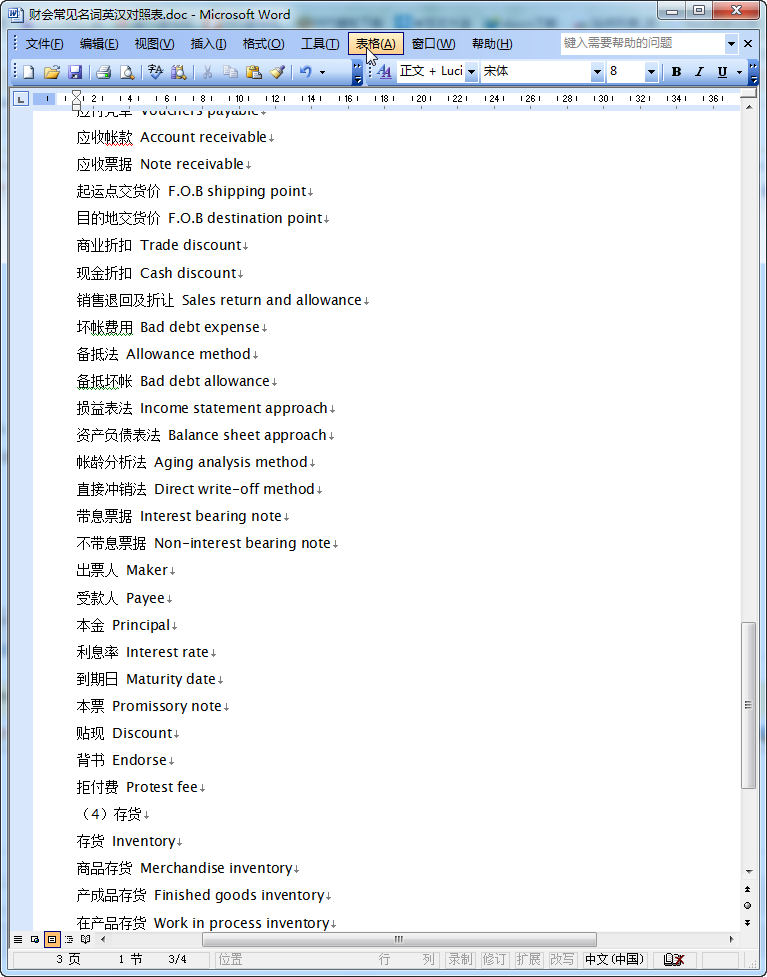Image resolution: width=767 pixels, height=977 pixels.
Task: Toggle 改写 overtype mode in status bar
Action: pos(561,960)
